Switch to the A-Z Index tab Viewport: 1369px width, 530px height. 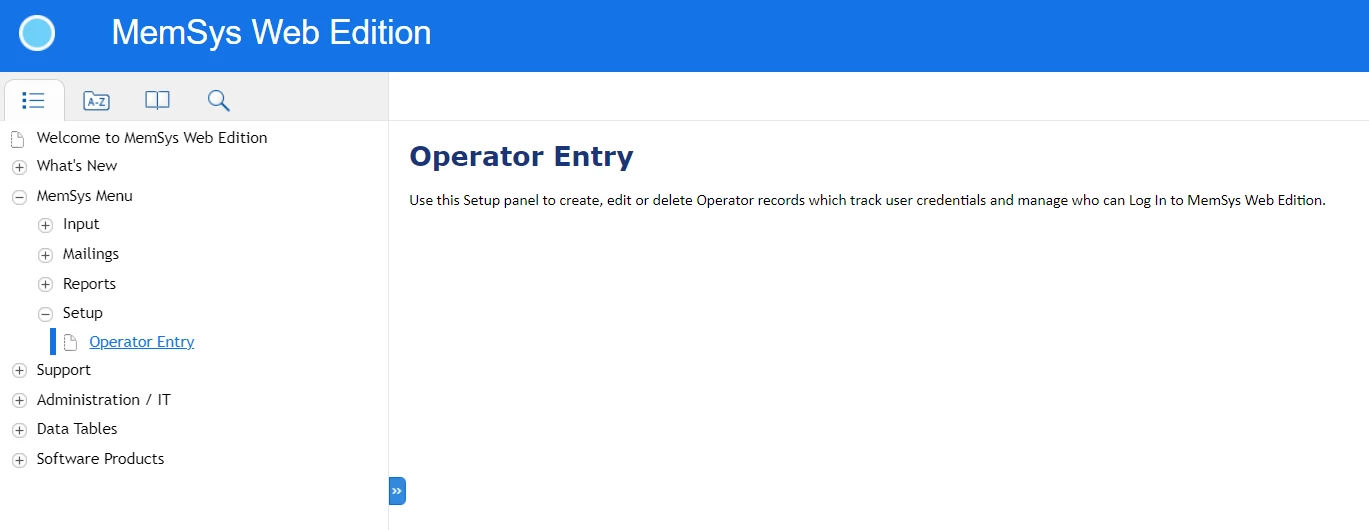pos(96,100)
